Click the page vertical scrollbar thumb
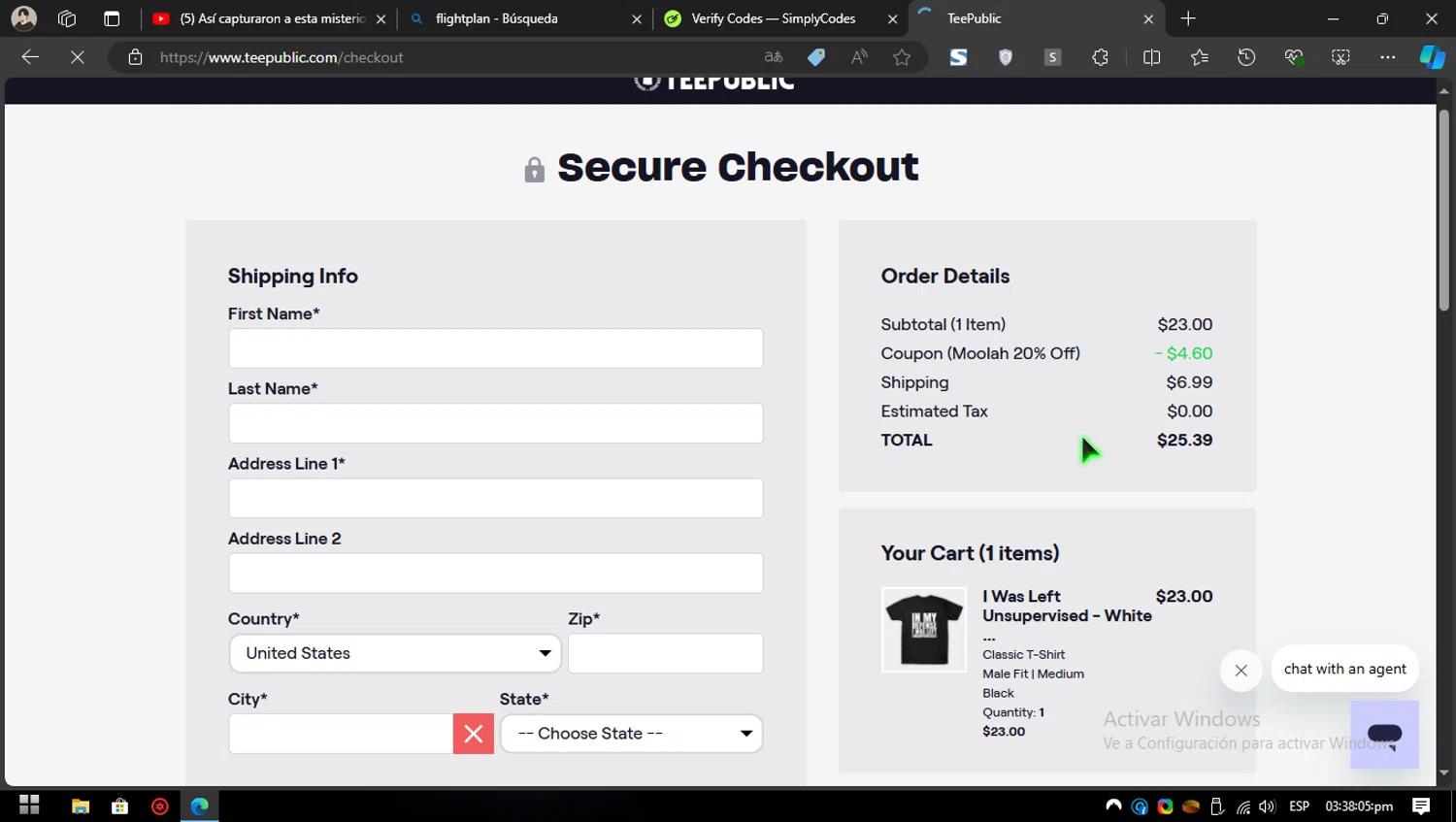Viewport: 1456px width, 822px height. pyautogui.click(x=1444, y=211)
